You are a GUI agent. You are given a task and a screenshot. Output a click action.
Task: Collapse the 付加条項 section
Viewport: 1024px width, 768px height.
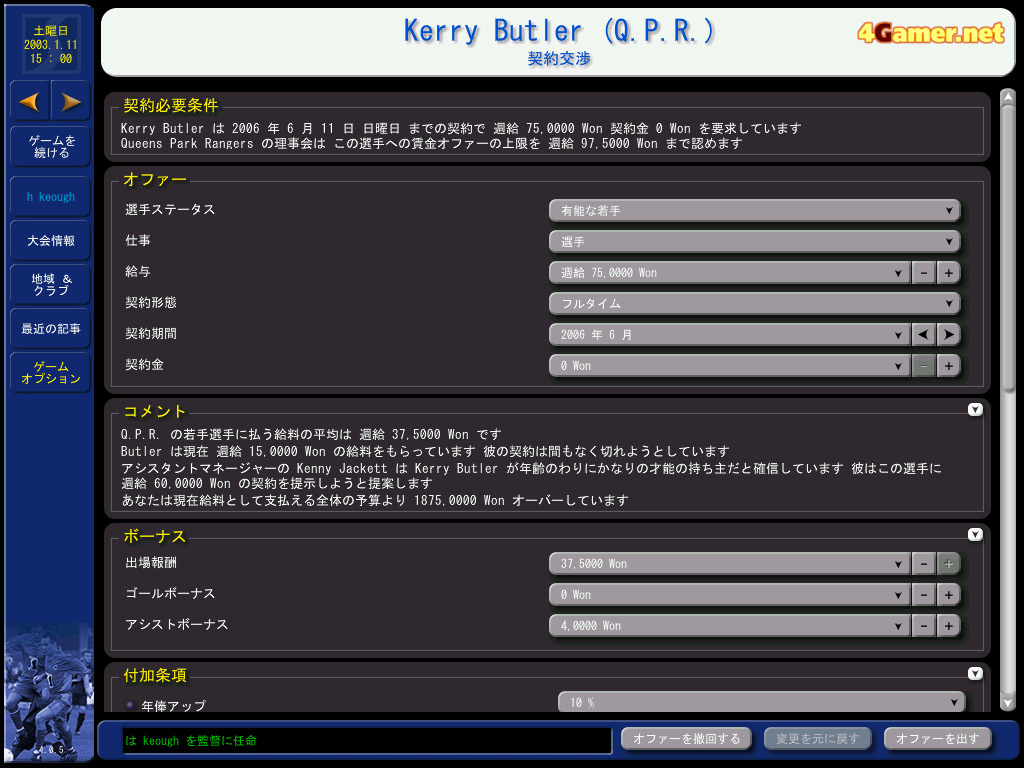[x=975, y=673]
